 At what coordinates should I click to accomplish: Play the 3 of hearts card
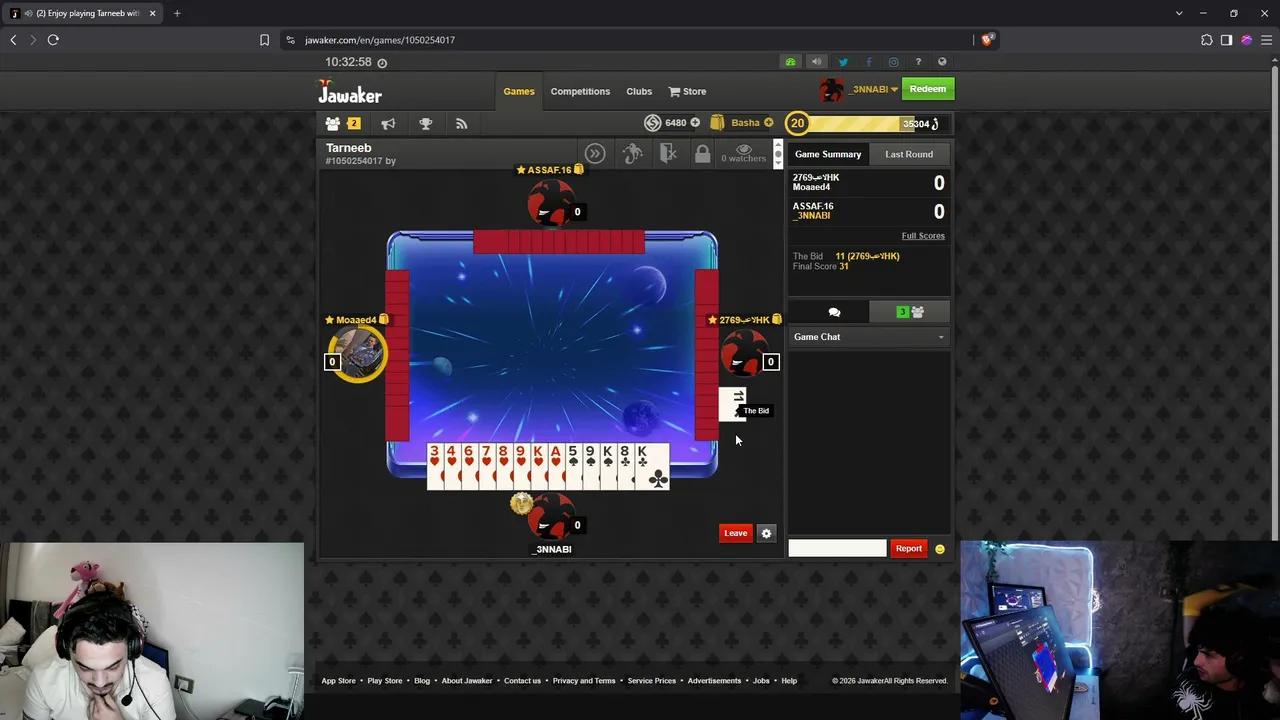coord(435,465)
